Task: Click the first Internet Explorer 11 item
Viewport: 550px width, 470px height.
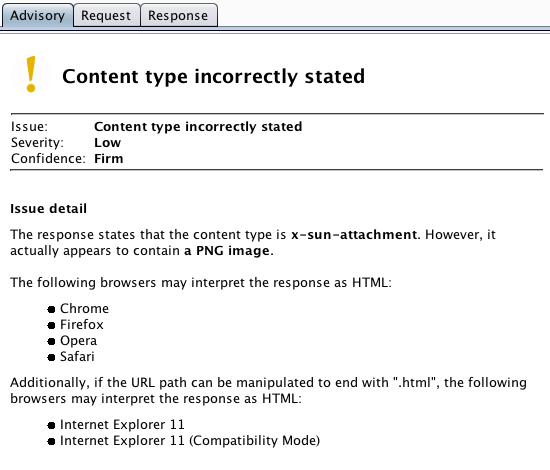Action: [x=122, y=424]
